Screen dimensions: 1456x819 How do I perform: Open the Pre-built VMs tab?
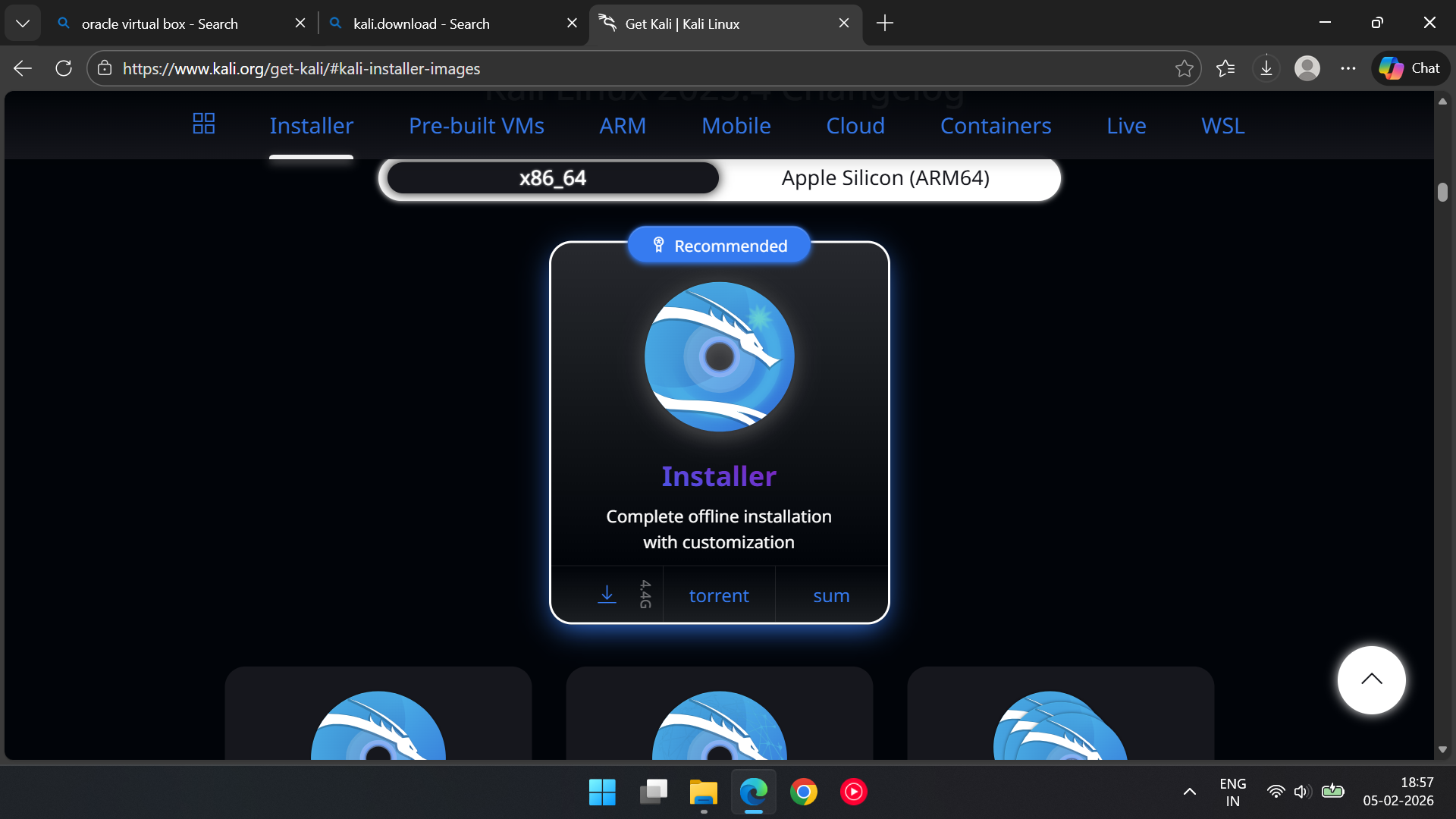coord(476,126)
